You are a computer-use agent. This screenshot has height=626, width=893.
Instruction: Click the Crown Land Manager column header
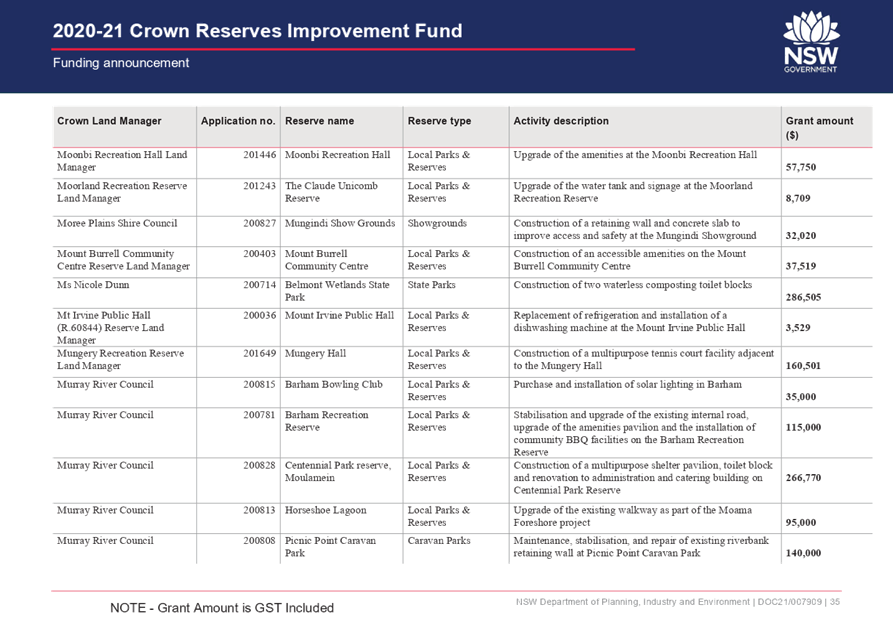109,121
